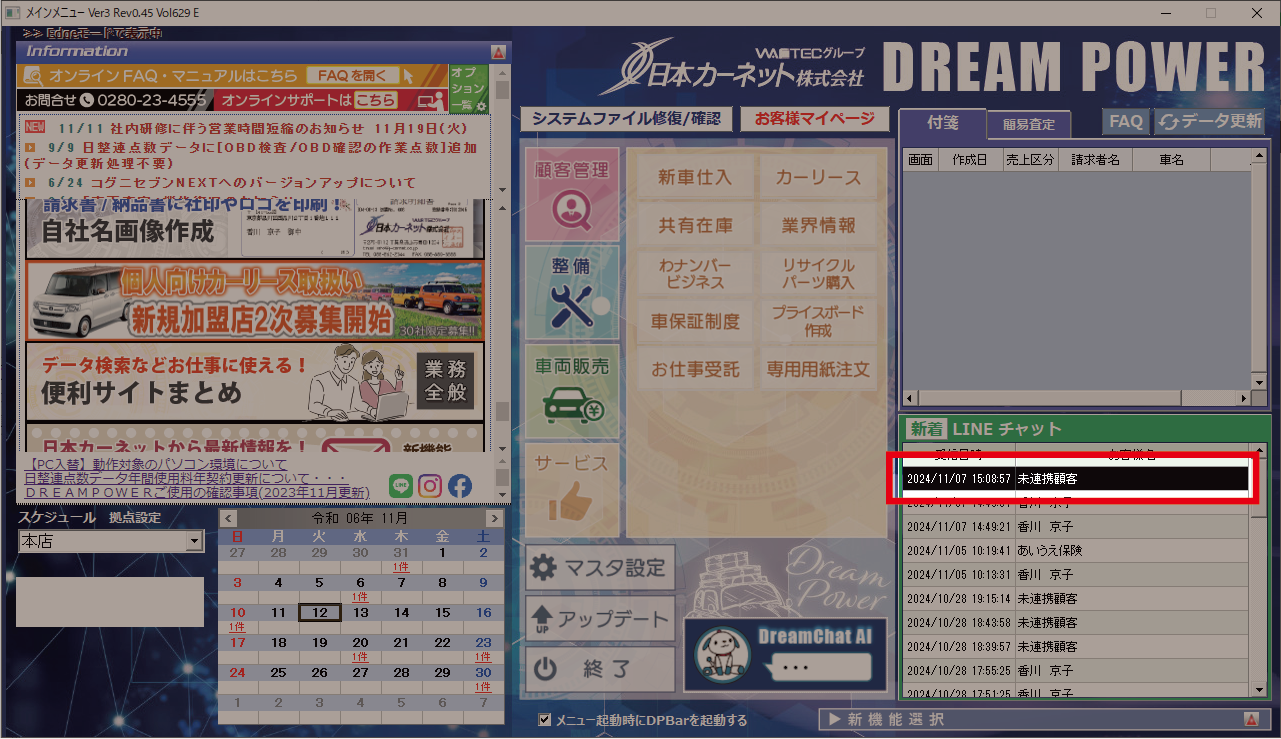Go to next month in calendar
This screenshot has width=1281, height=739.
coord(493,519)
